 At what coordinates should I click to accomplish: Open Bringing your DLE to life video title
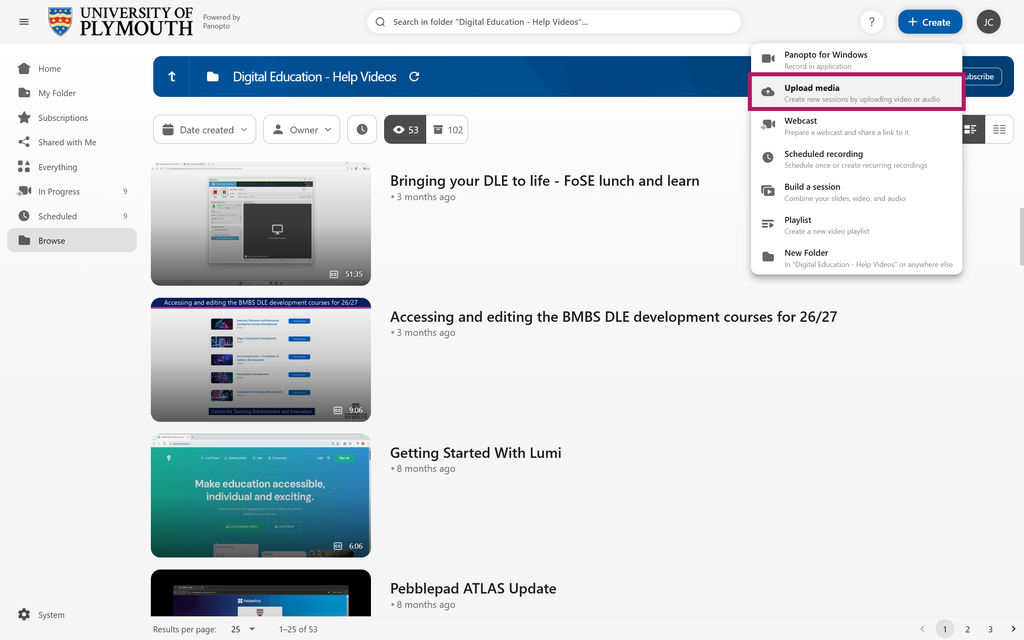pyautogui.click(x=545, y=181)
